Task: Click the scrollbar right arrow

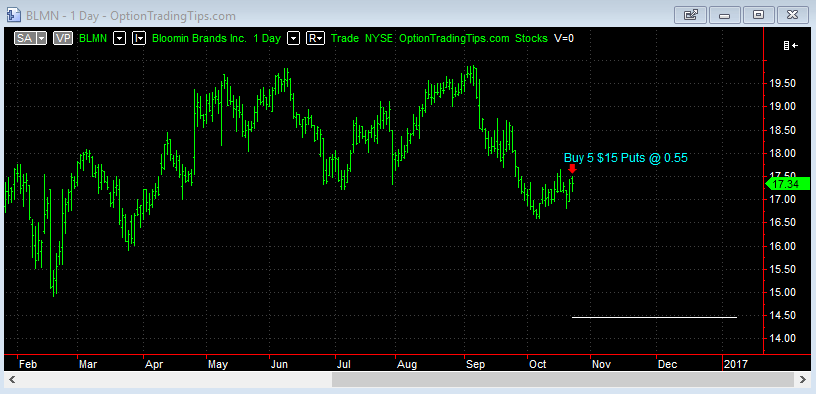Action: click(804, 379)
